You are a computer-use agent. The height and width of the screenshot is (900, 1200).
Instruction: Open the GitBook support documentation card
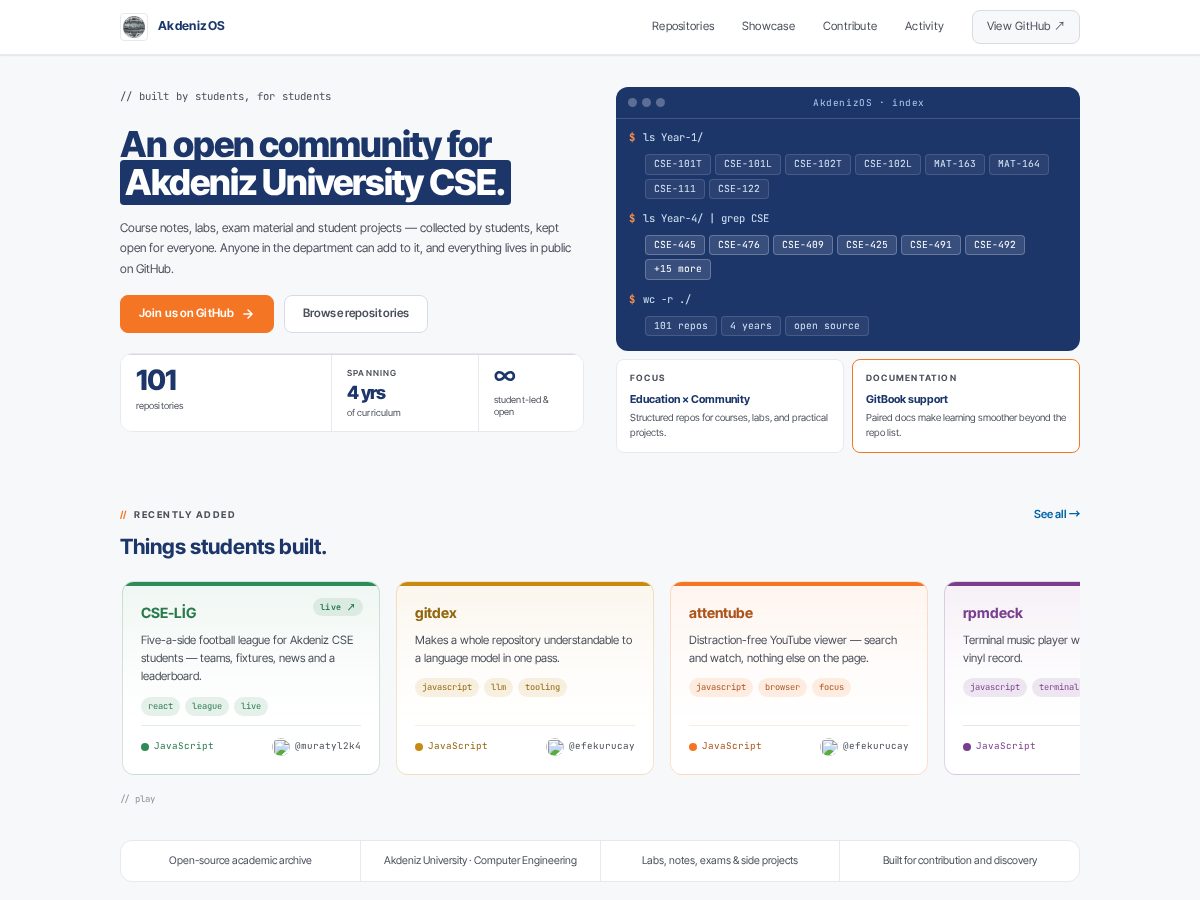(966, 406)
